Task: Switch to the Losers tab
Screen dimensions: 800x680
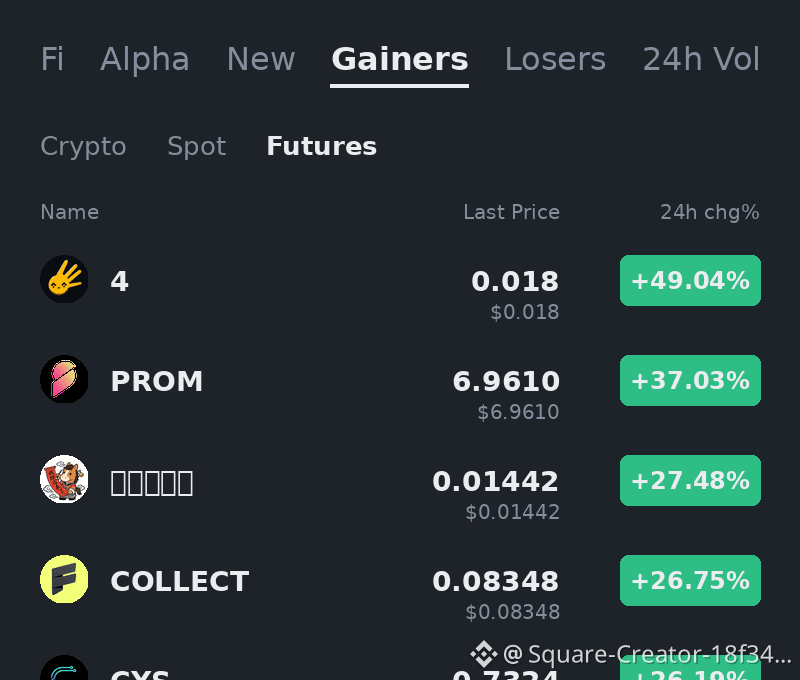Action: (x=555, y=59)
